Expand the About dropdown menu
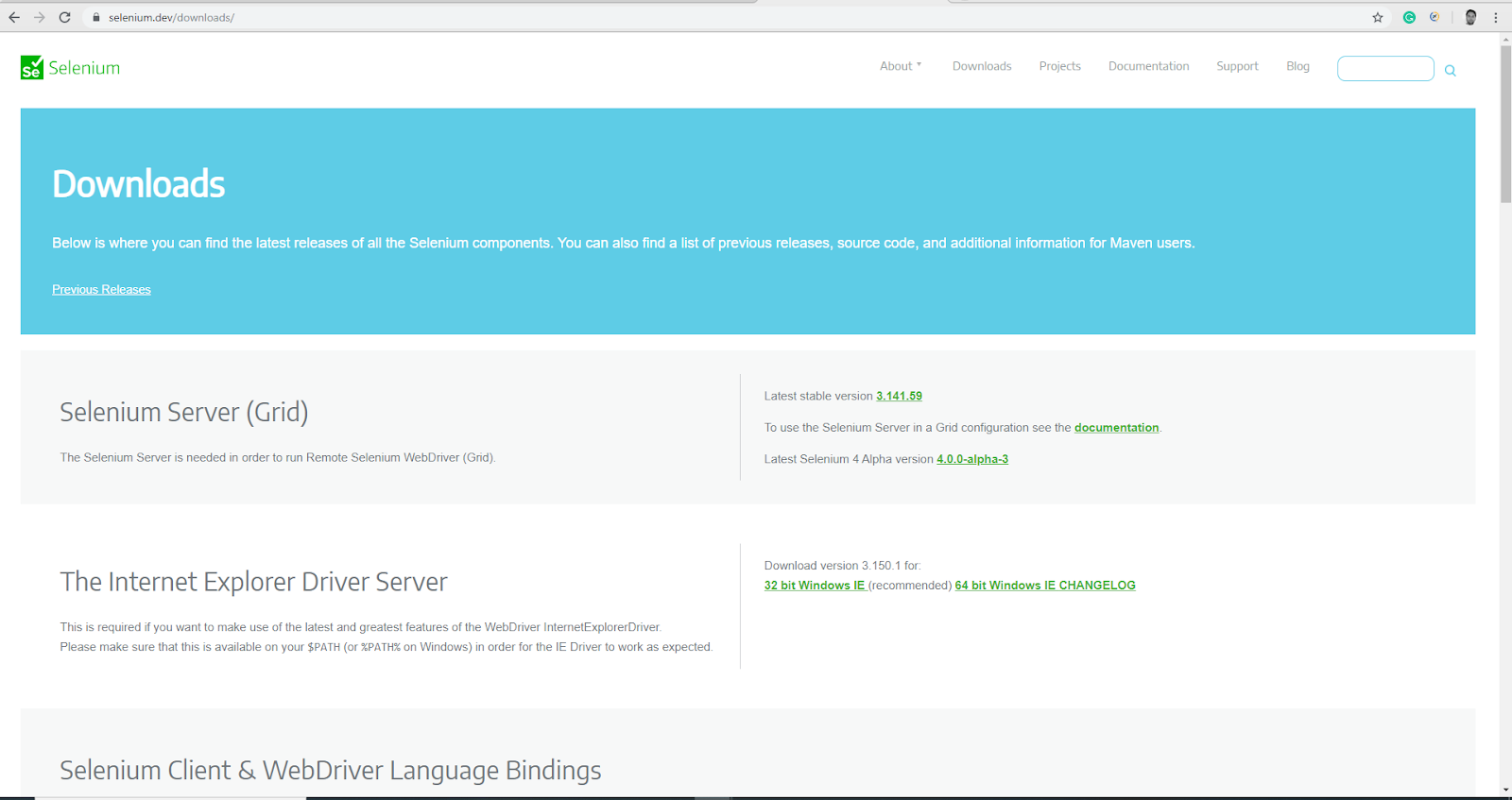This screenshot has width=1512, height=800. pos(901,66)
